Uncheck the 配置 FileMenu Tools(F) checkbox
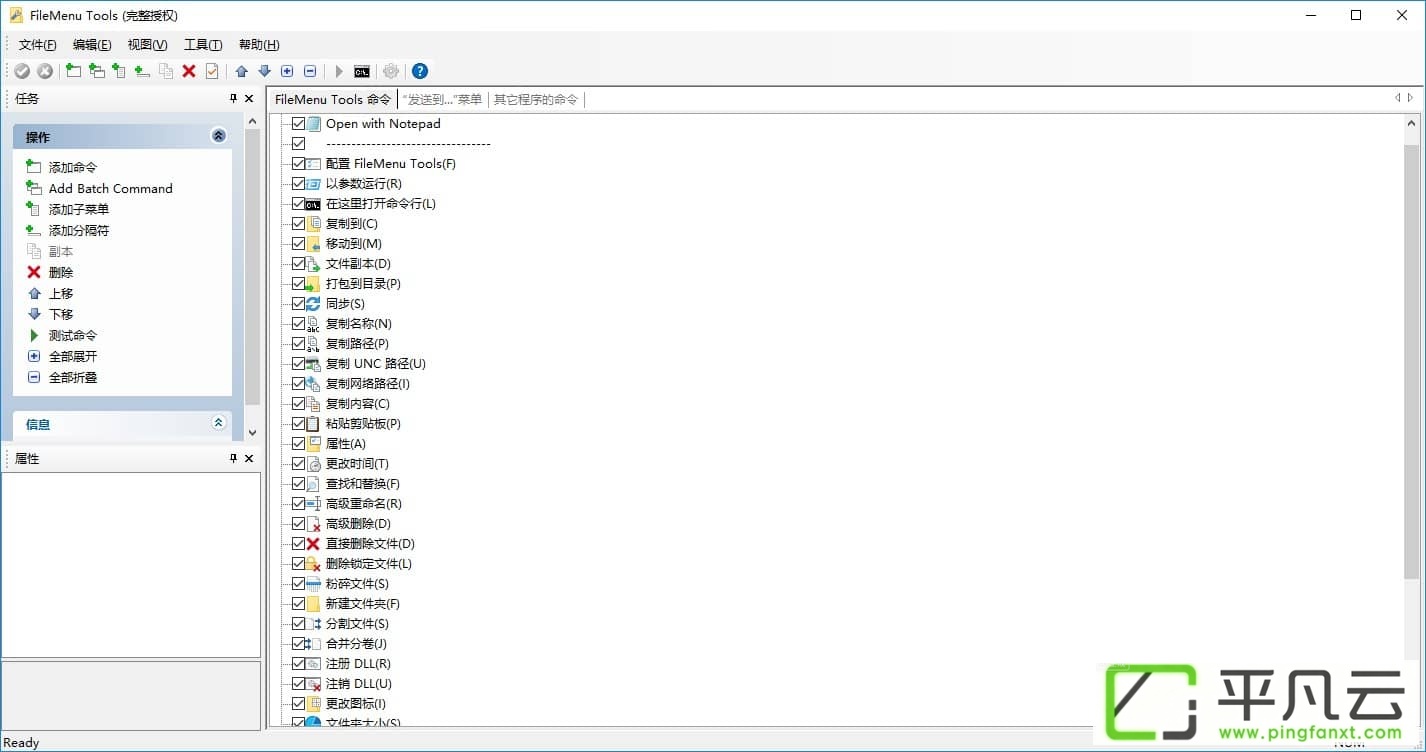The height and width of the screenshot is (752, 1426). pyautogui.click(x=298, y=163)
